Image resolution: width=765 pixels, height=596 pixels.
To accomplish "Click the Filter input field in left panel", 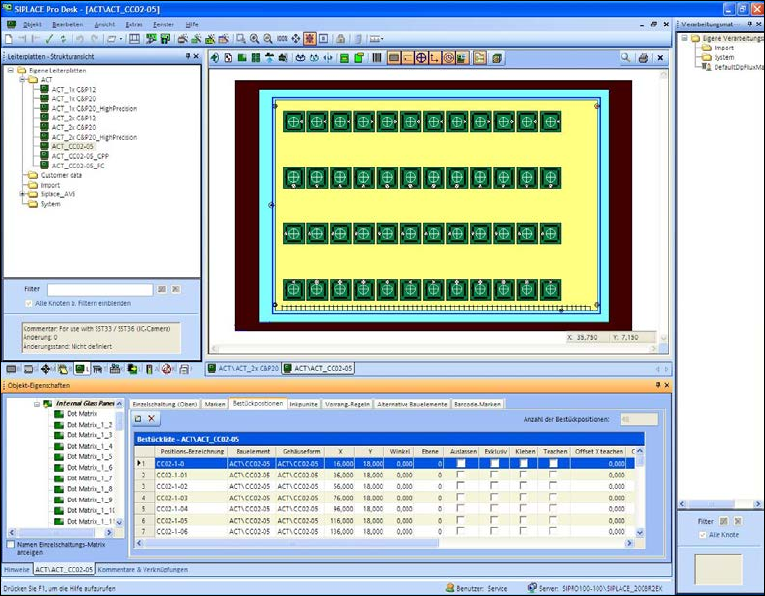I will coord(100,289).
